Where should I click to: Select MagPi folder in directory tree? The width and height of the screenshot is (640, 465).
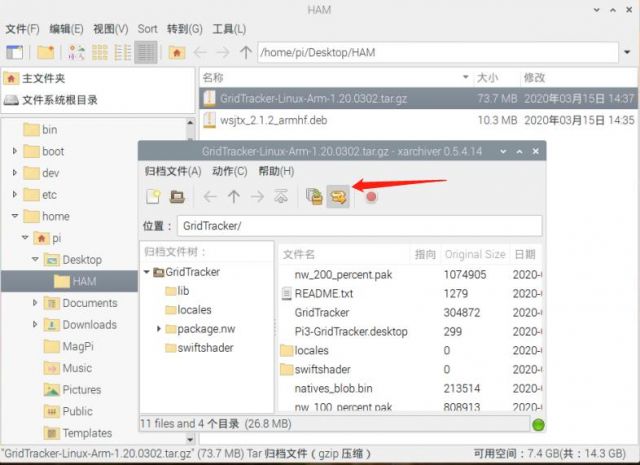69,346
